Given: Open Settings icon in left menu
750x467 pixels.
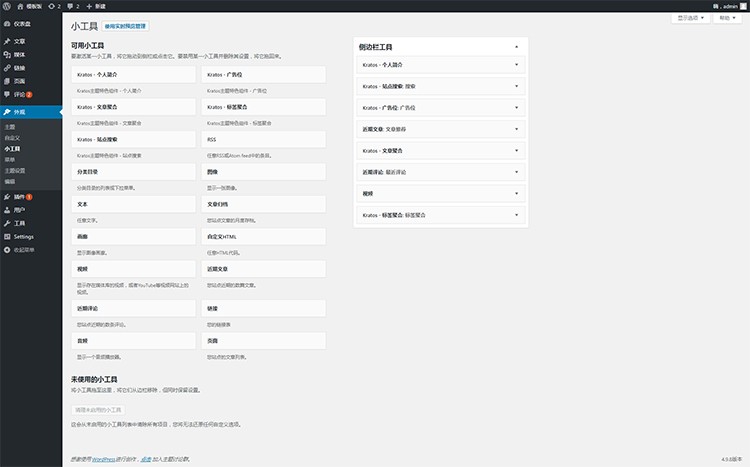Looking at the screenshot, I should tap(7, 236).
